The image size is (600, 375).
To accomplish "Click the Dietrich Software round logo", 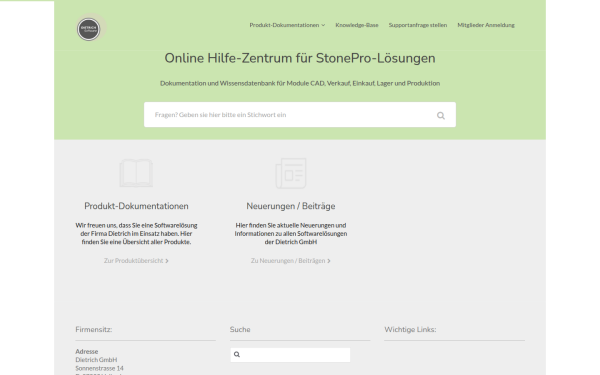I will click(89, 29).
